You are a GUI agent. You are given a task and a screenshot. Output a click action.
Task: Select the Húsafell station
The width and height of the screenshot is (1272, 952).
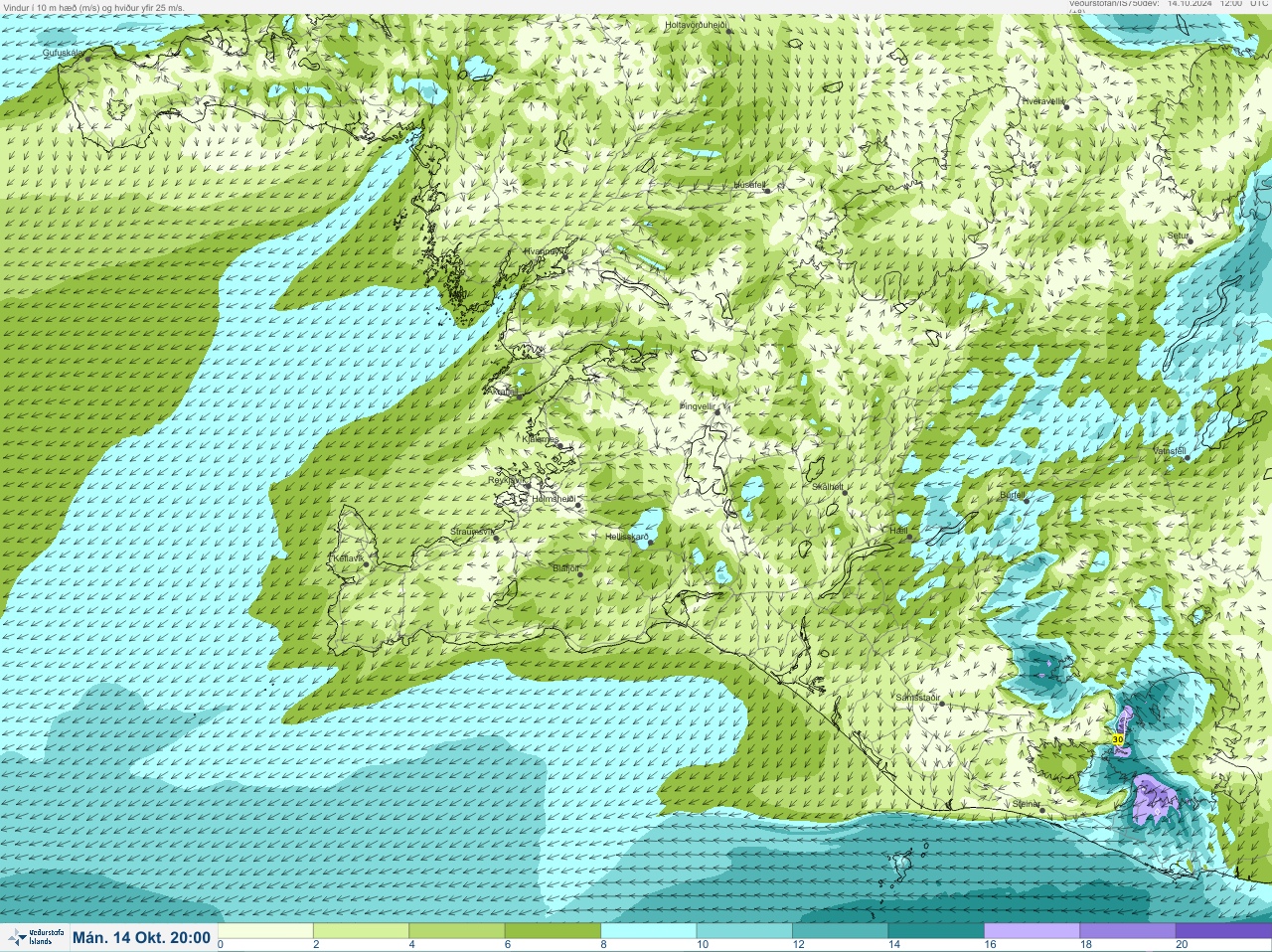767,189
